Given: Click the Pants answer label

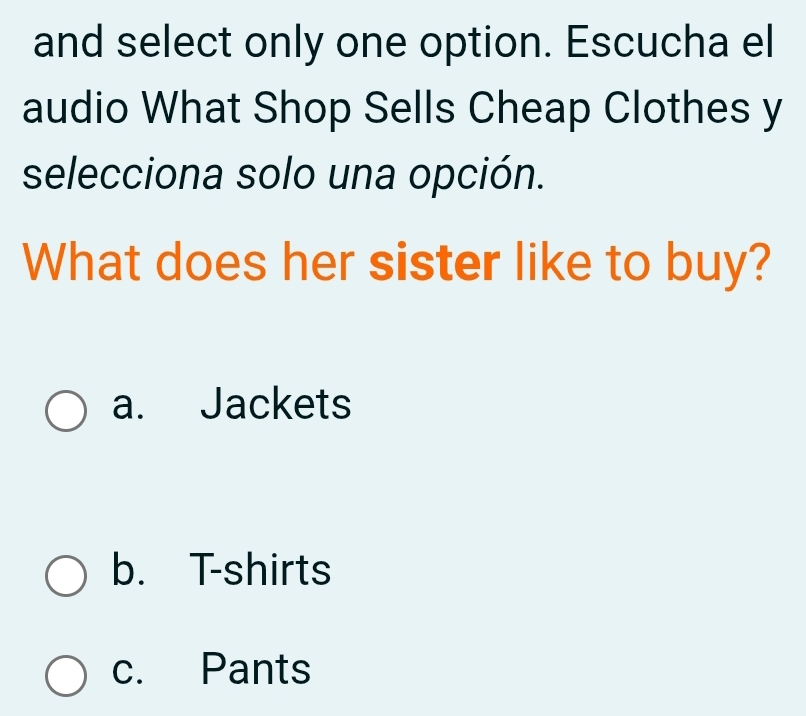Looking at the screenshot, I should pos(257,671).
